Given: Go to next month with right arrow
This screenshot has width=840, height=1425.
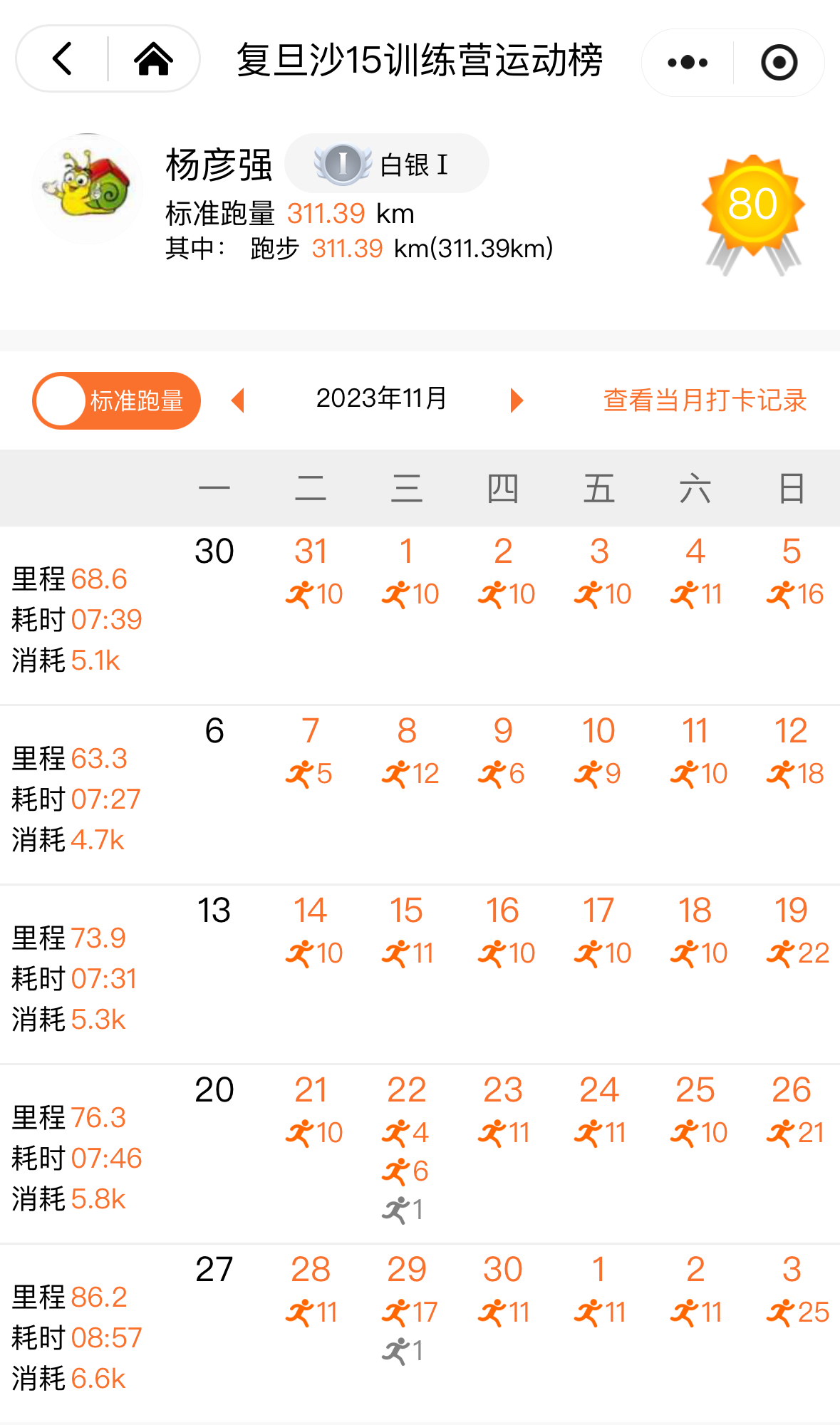Looking at the screenshot, I should click(x=517, y=400).
